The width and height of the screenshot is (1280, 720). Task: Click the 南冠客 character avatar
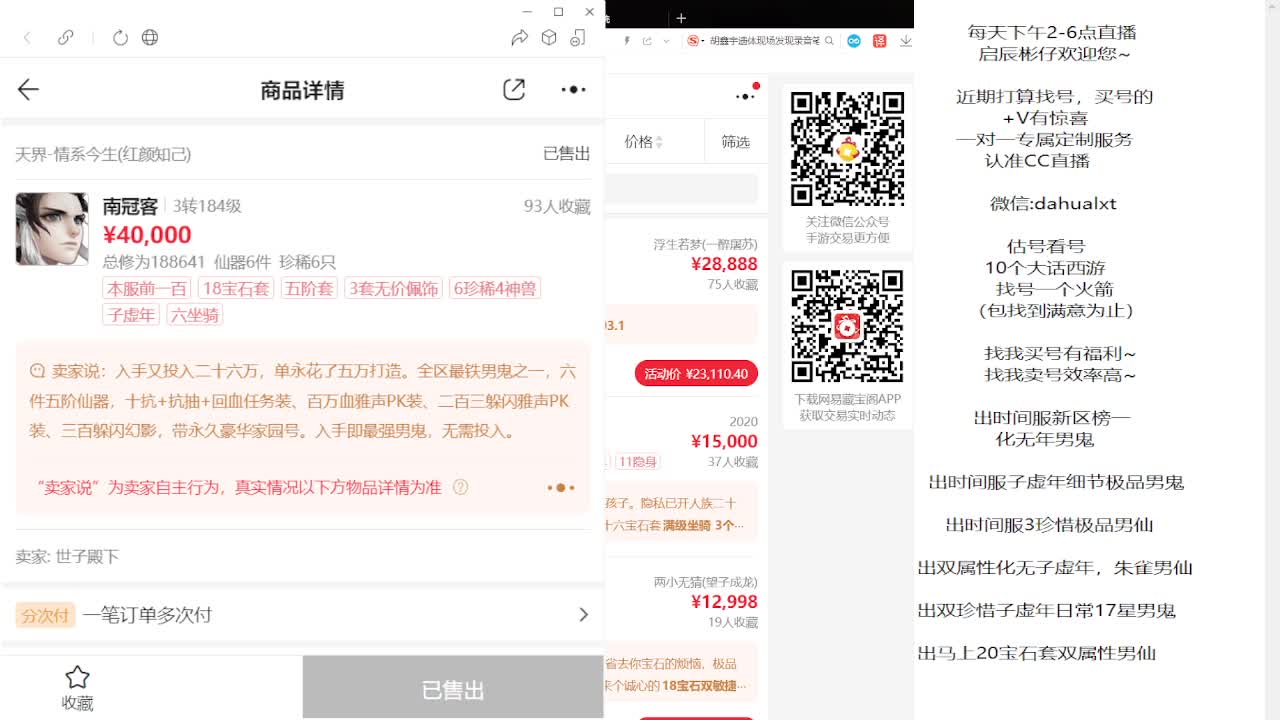52,229
